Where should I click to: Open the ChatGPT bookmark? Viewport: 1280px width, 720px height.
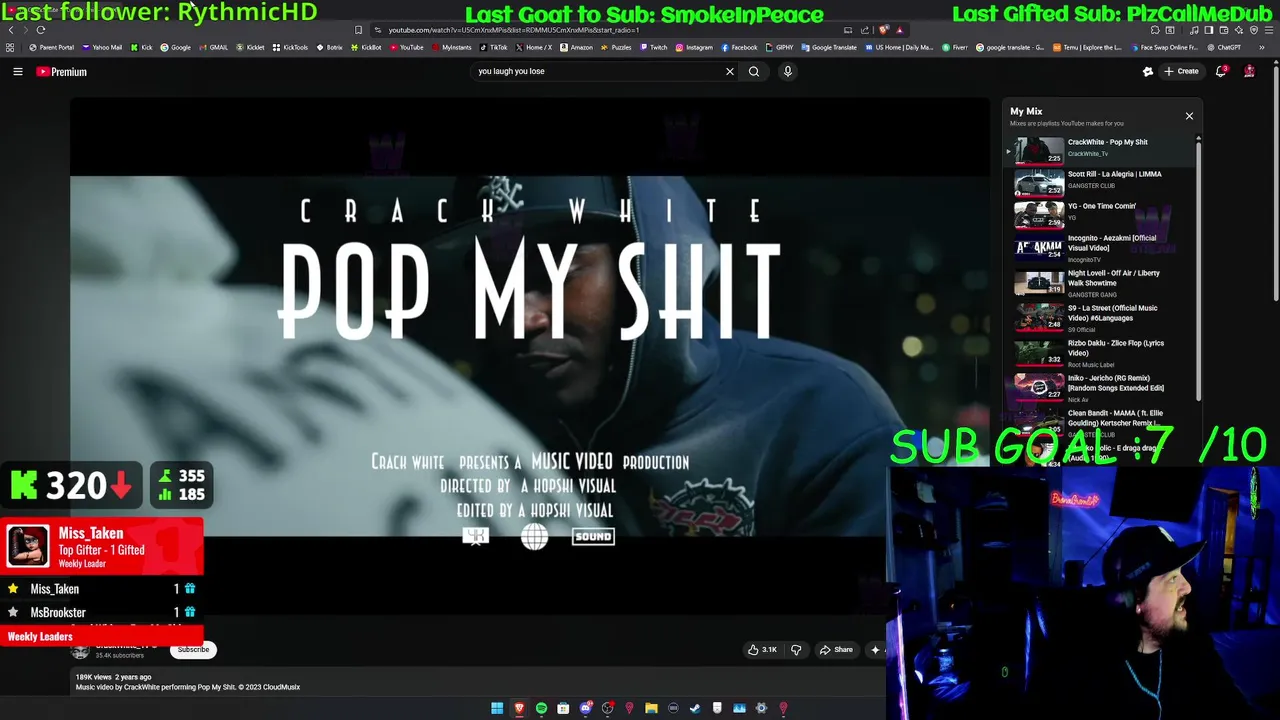pyautogui.click(x=1223, y=47)
